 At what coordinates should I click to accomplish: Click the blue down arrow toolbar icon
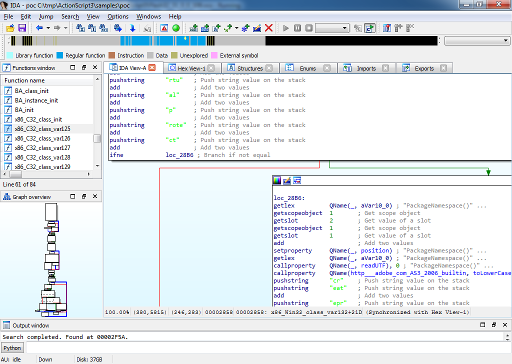click(x=132, y=28)
